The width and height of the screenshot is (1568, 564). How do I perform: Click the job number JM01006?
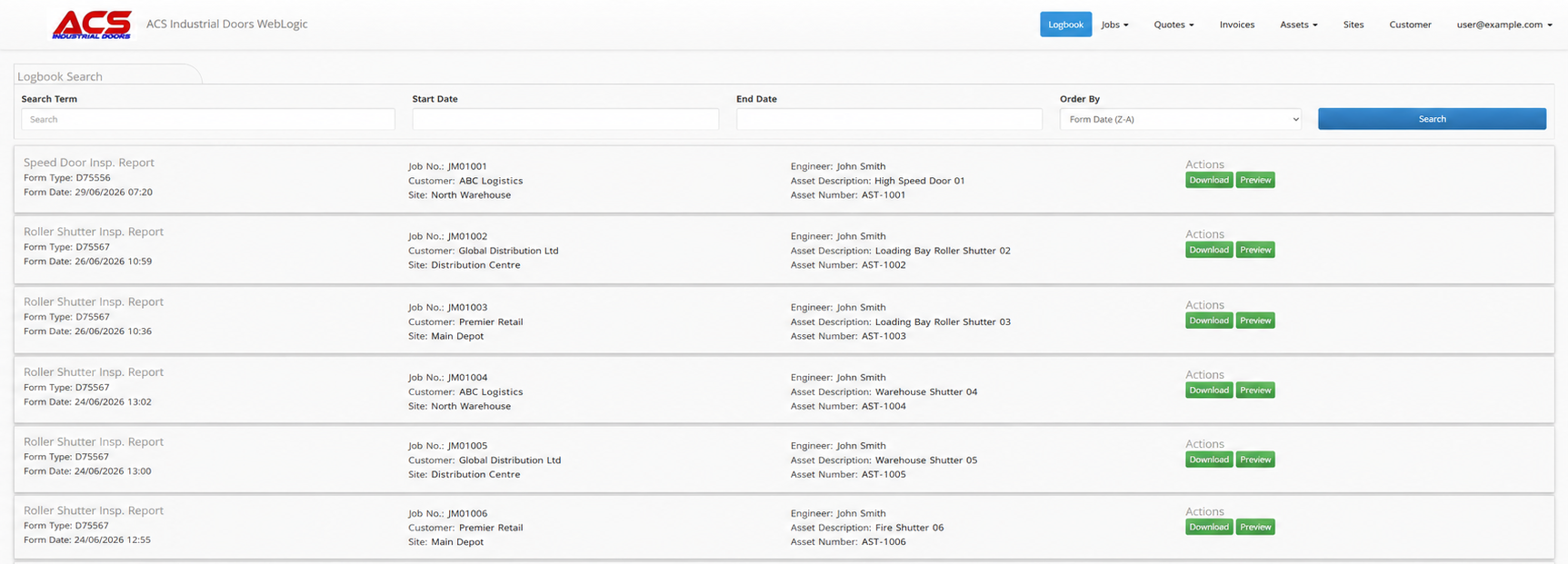click(x=467, y=513)
